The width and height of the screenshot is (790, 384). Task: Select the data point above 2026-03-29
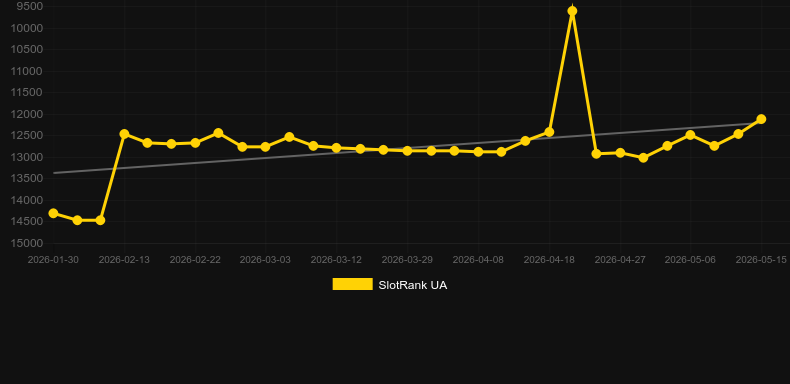[408, 151]
